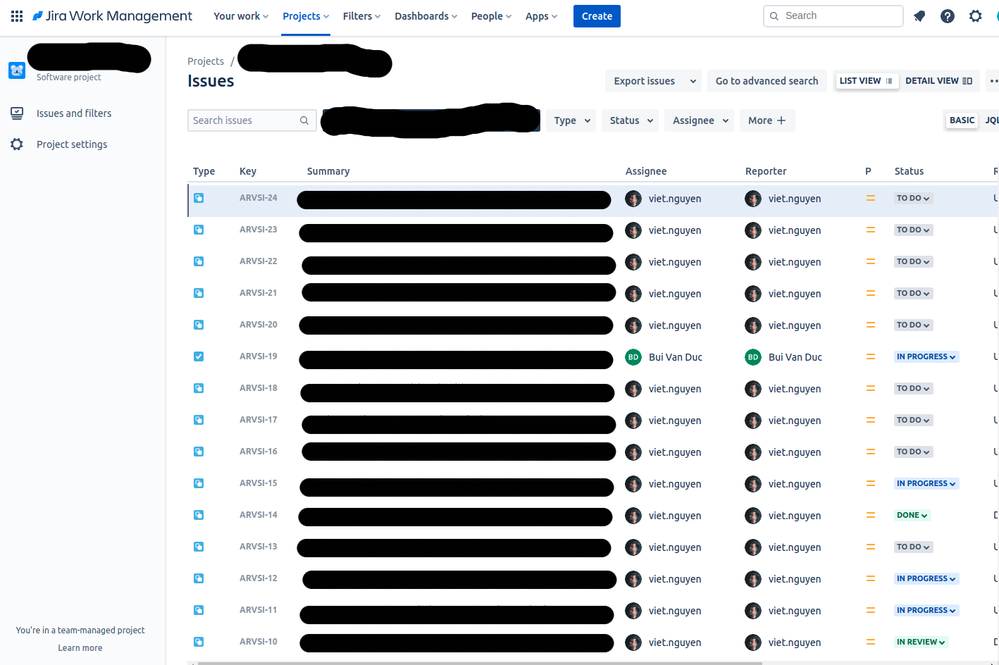The height and width of the screenshot is (665, 999).
Task: Click the Create button
Action: [x=597, y=16]
